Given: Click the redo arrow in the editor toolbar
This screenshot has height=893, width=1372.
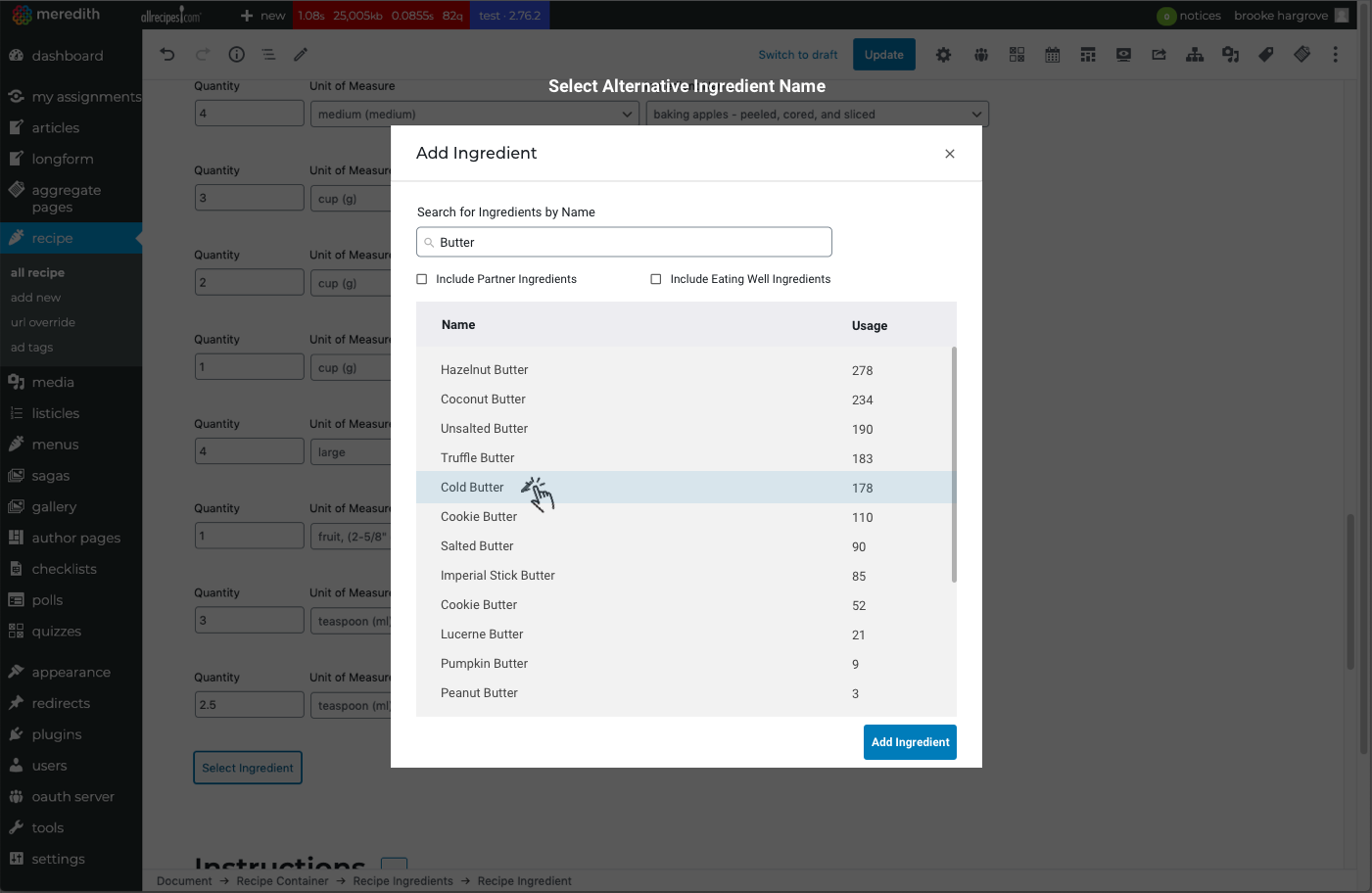Looking at the screenshot, I should [x=203, y=55].
